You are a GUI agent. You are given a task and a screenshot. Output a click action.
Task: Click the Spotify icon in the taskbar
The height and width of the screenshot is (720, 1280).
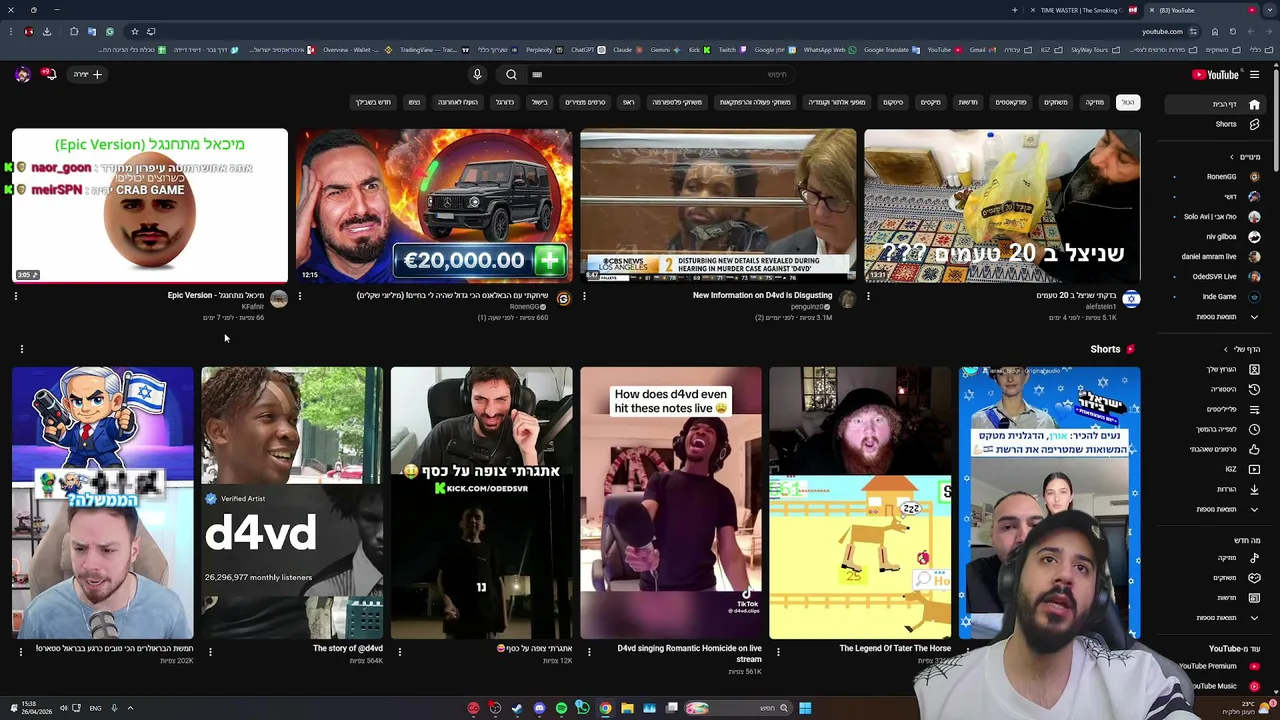(x=561, y=708)
